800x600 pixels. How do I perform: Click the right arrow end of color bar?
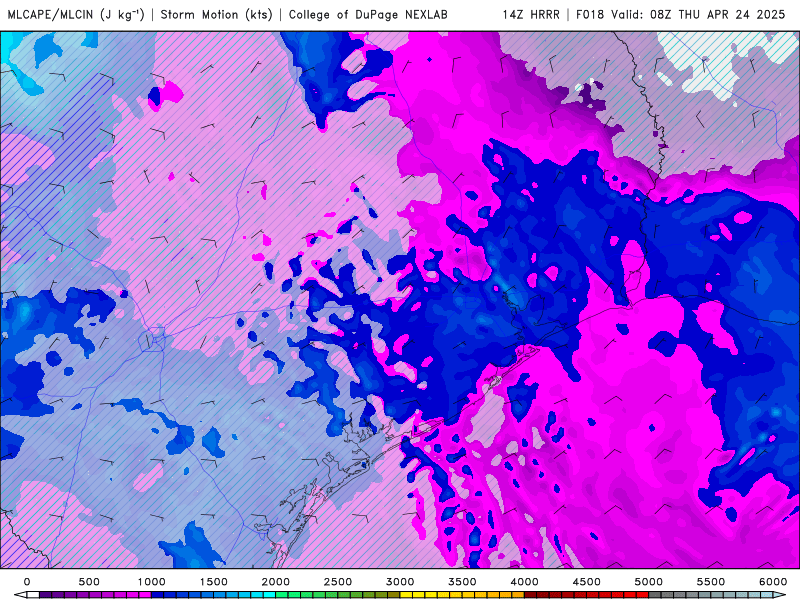coord(781,595)
